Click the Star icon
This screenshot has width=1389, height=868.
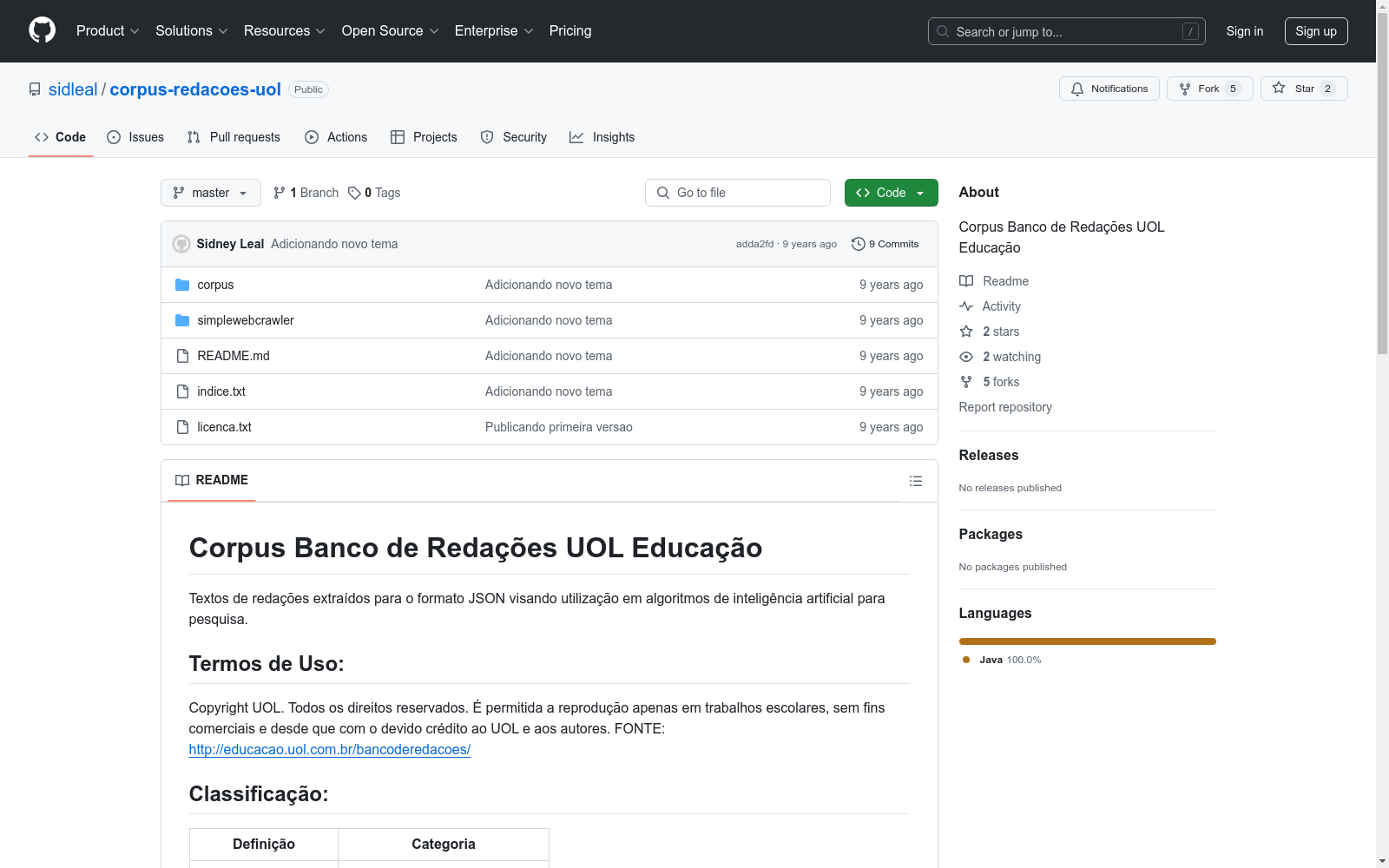[x=1279, y=88]
